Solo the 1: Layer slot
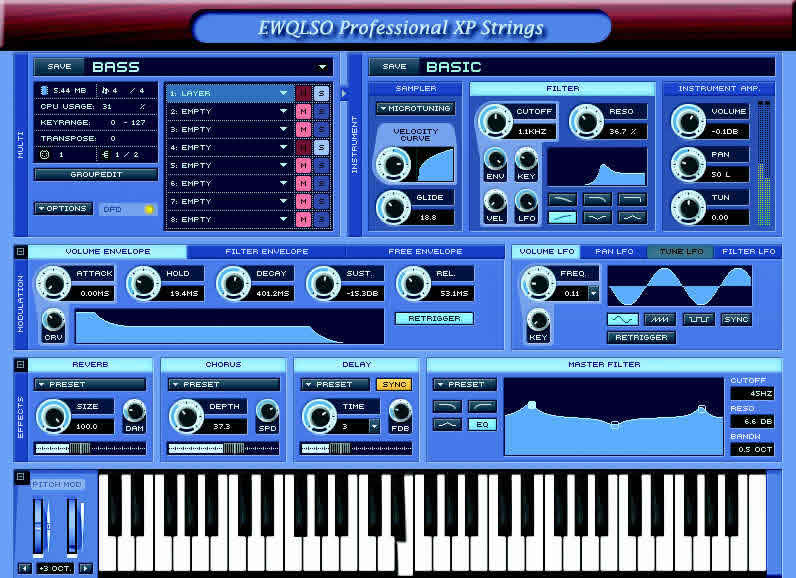Image resolution: width=796 pixels, height=578 pixels. click(321, 93)
